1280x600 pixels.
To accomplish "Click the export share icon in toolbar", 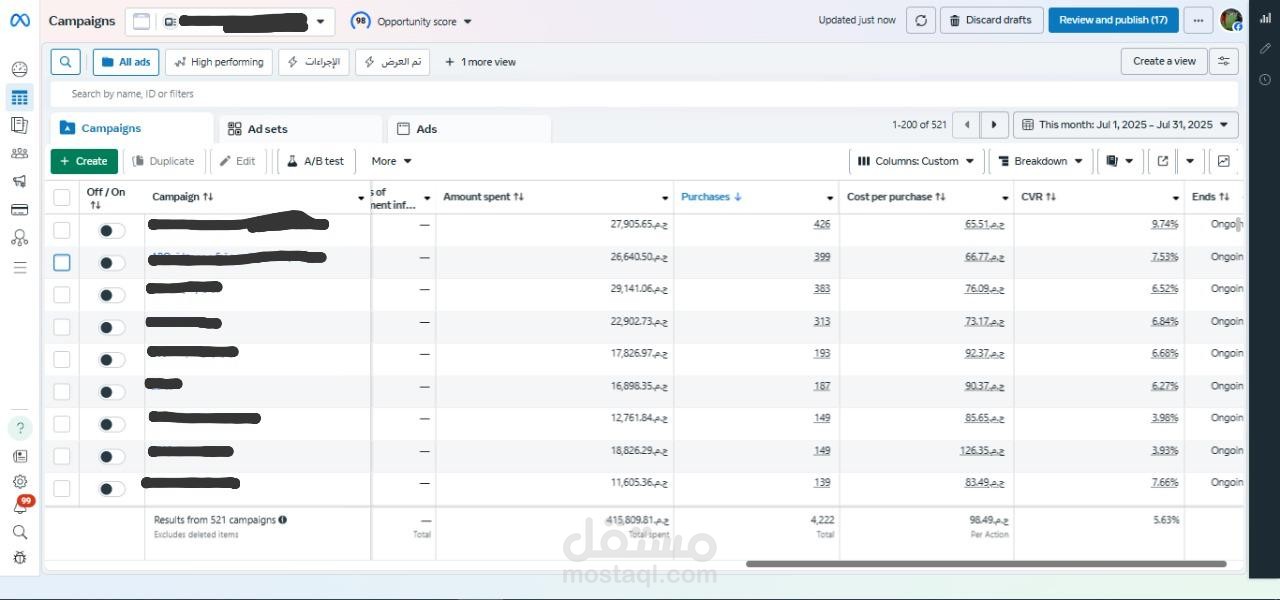I will [1162, 161].
